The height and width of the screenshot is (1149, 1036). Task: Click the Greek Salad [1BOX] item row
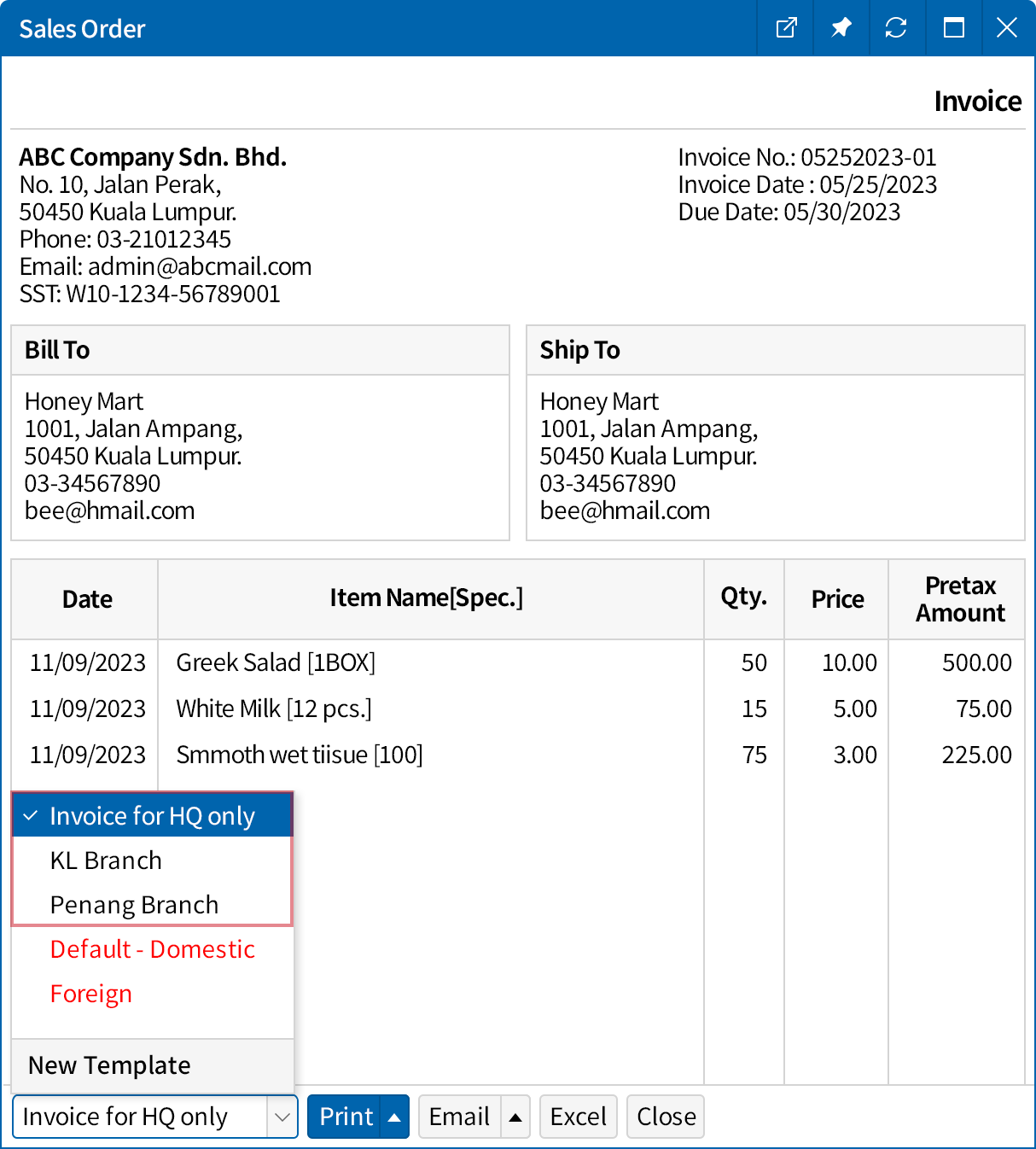[276, 662]
